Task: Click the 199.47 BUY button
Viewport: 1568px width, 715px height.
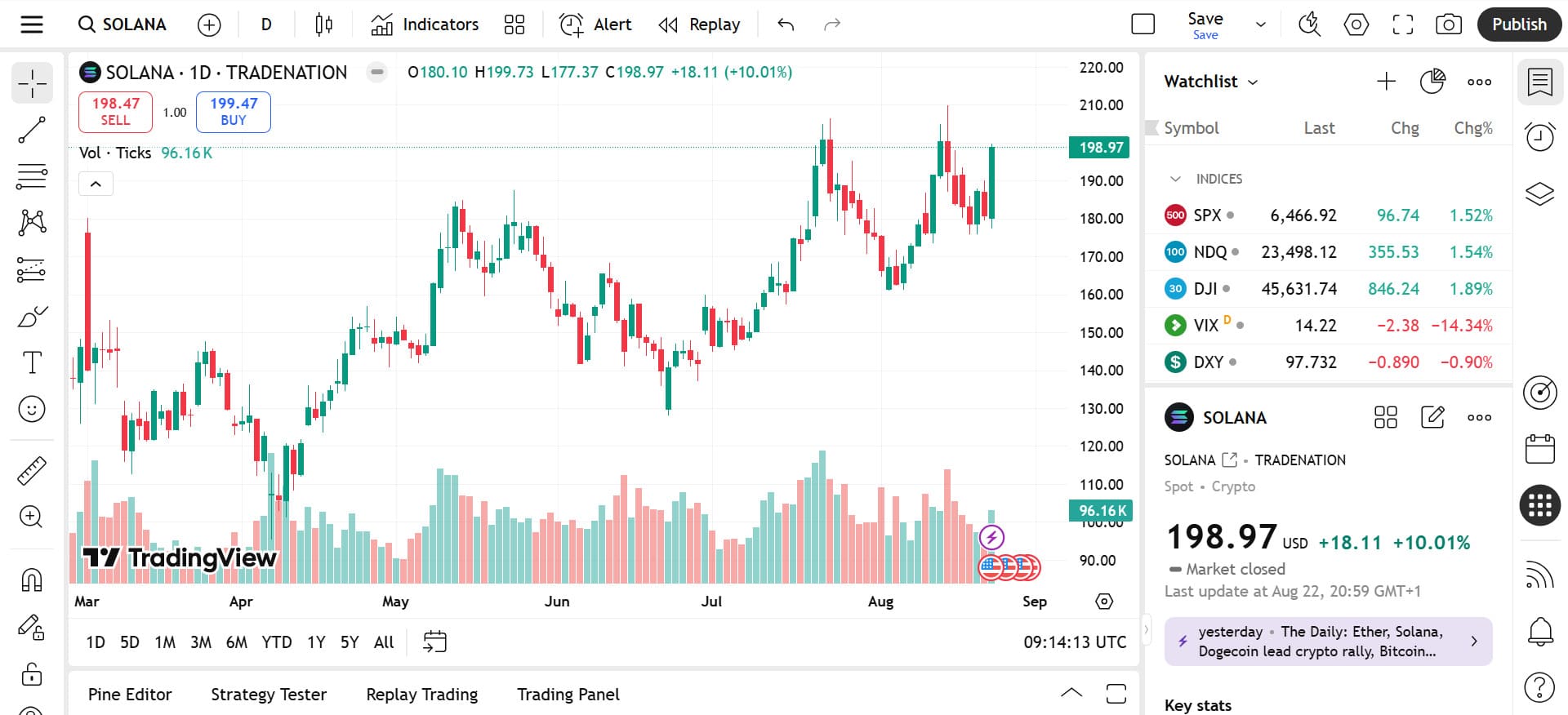Action: (x=234, y=112)
